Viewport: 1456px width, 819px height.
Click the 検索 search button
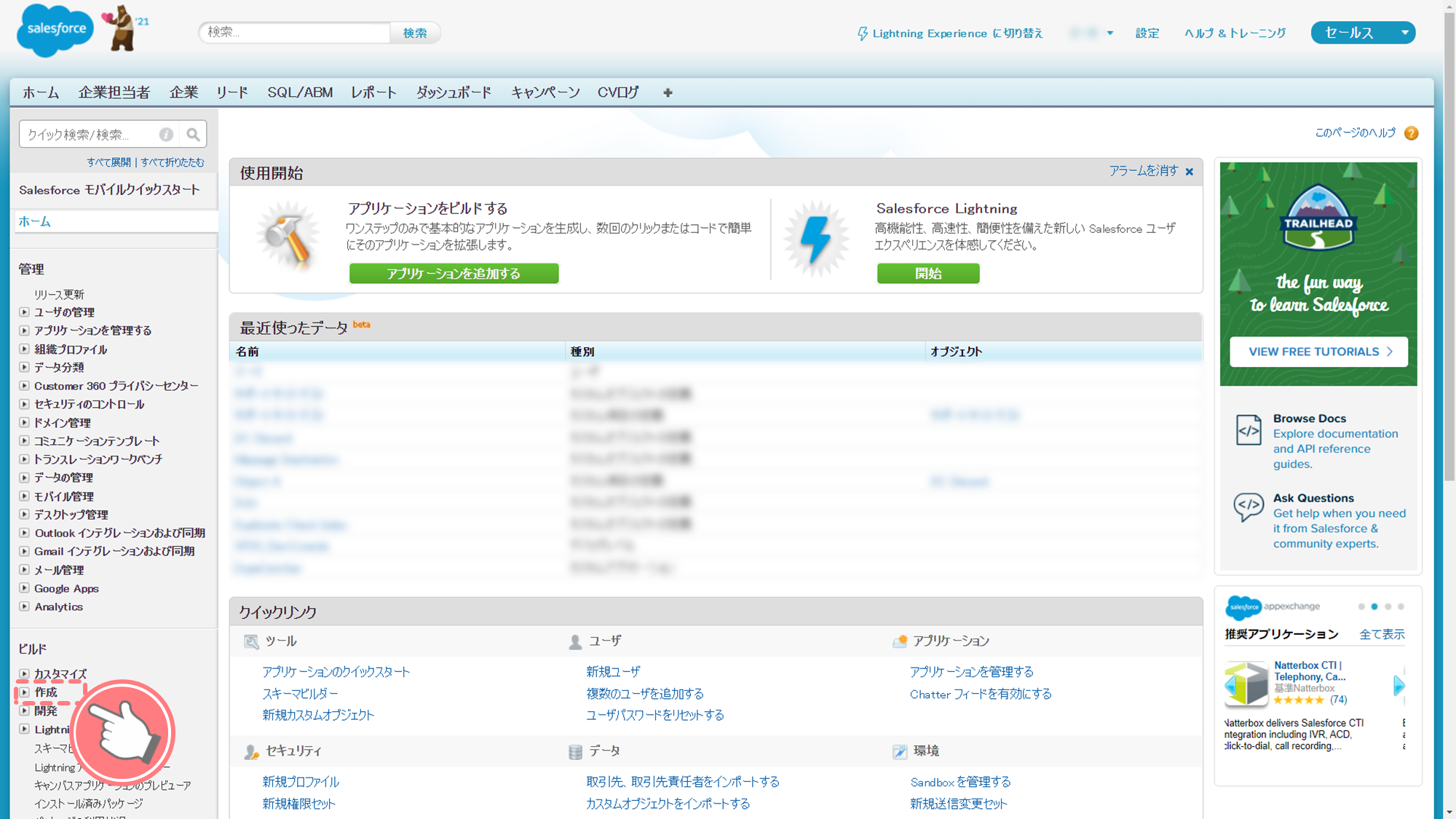pos(415,33)
